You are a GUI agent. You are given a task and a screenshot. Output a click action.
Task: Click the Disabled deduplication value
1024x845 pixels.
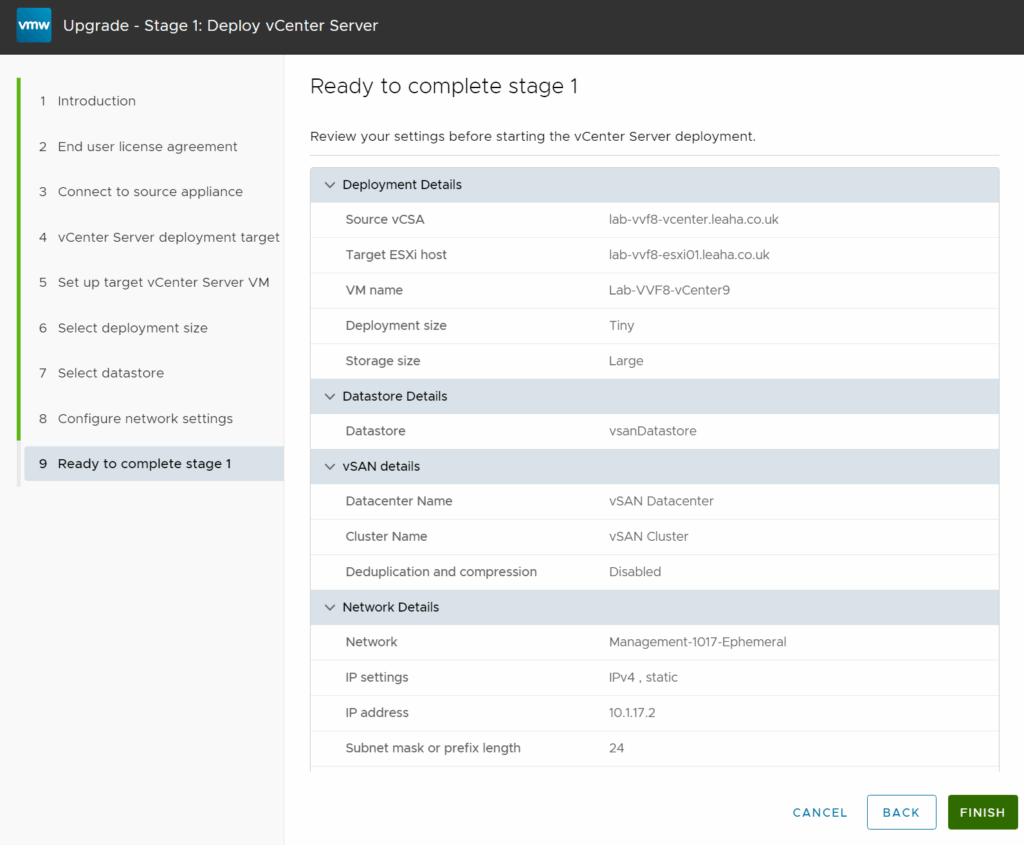pyautogui.click(x=635, y=571)
